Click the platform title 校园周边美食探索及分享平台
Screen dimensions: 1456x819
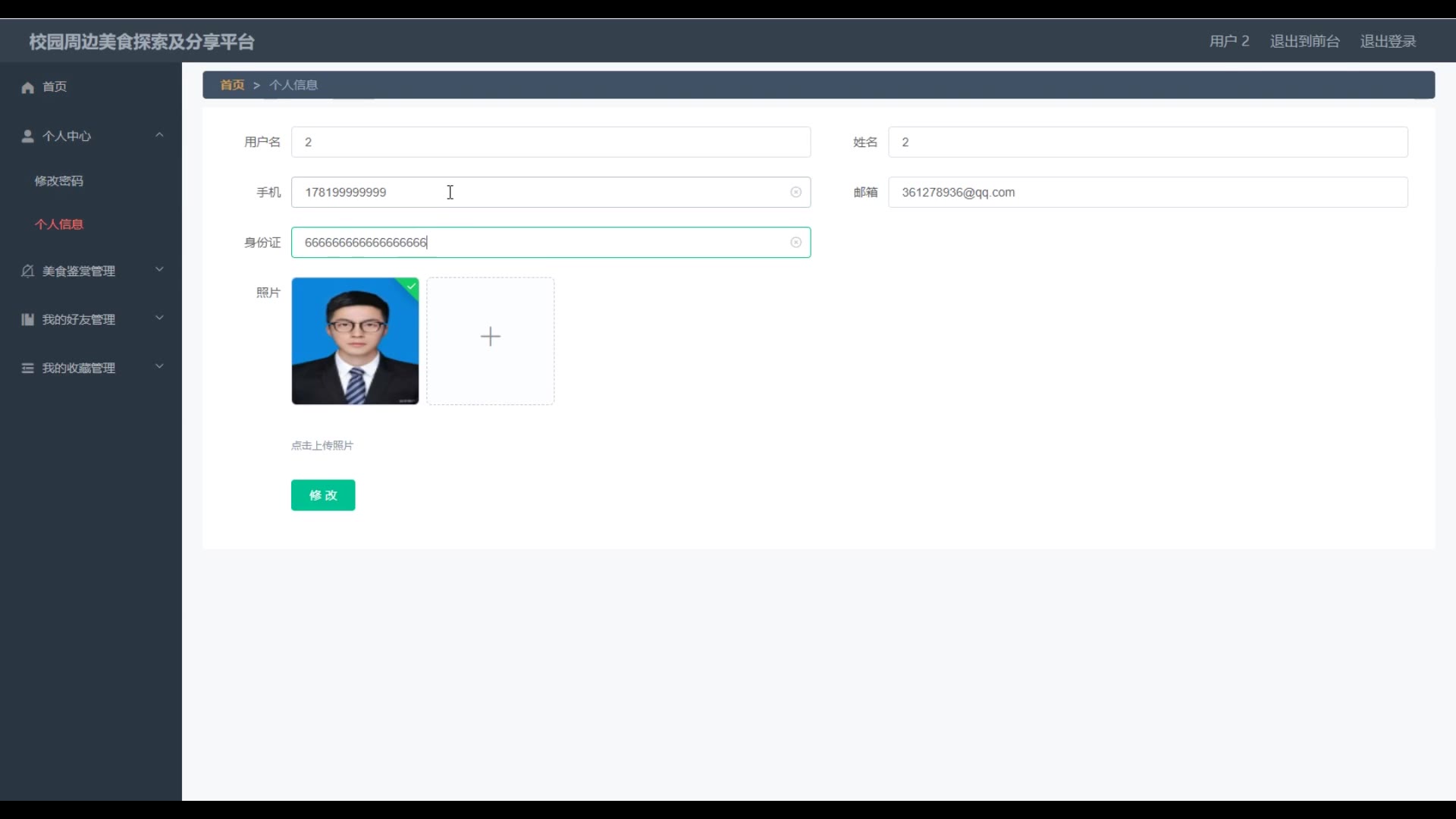[142, 42]
